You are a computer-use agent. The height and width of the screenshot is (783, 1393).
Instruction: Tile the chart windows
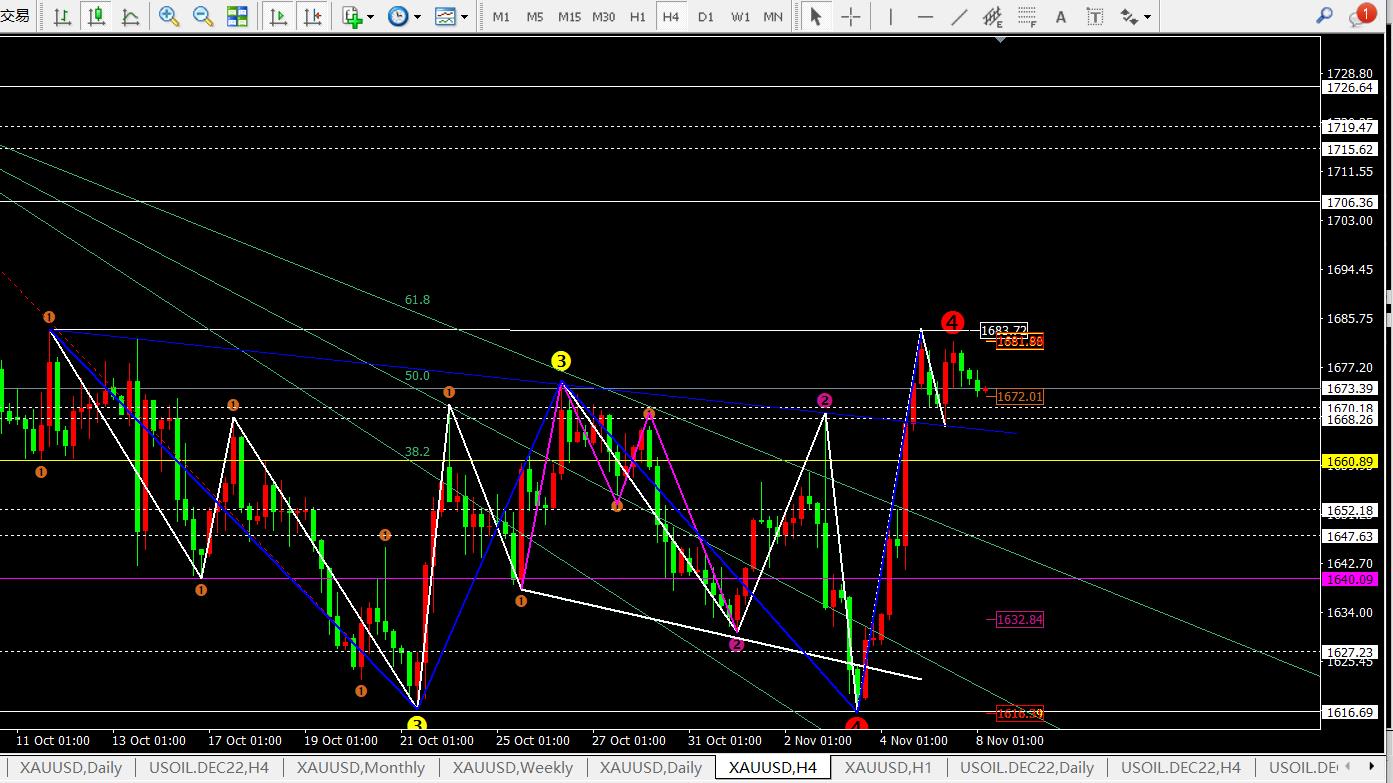237,17
